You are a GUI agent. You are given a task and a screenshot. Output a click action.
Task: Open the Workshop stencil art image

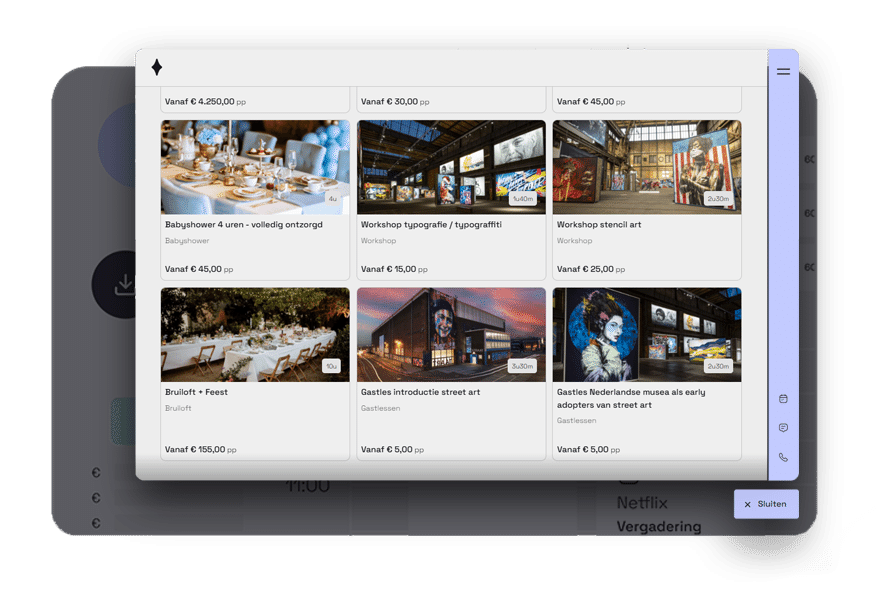647,167
